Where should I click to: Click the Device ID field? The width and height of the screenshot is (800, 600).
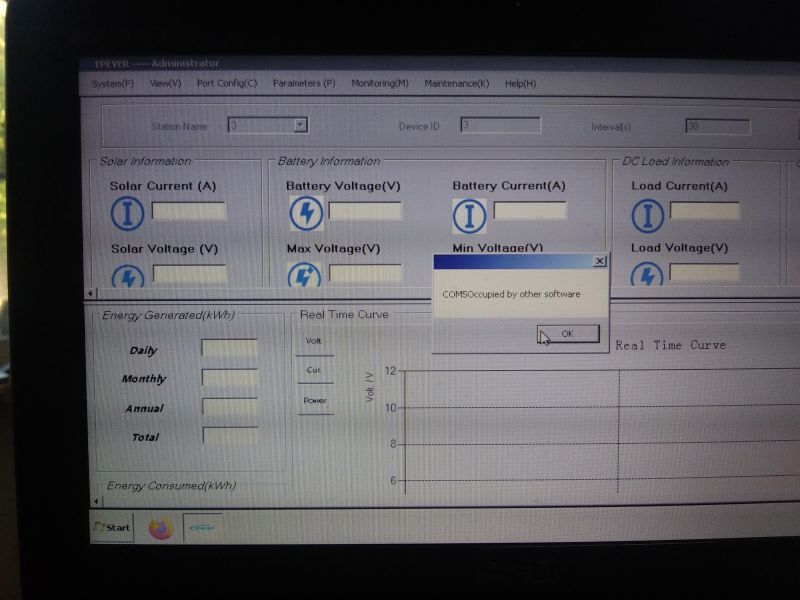click(500, 125)
